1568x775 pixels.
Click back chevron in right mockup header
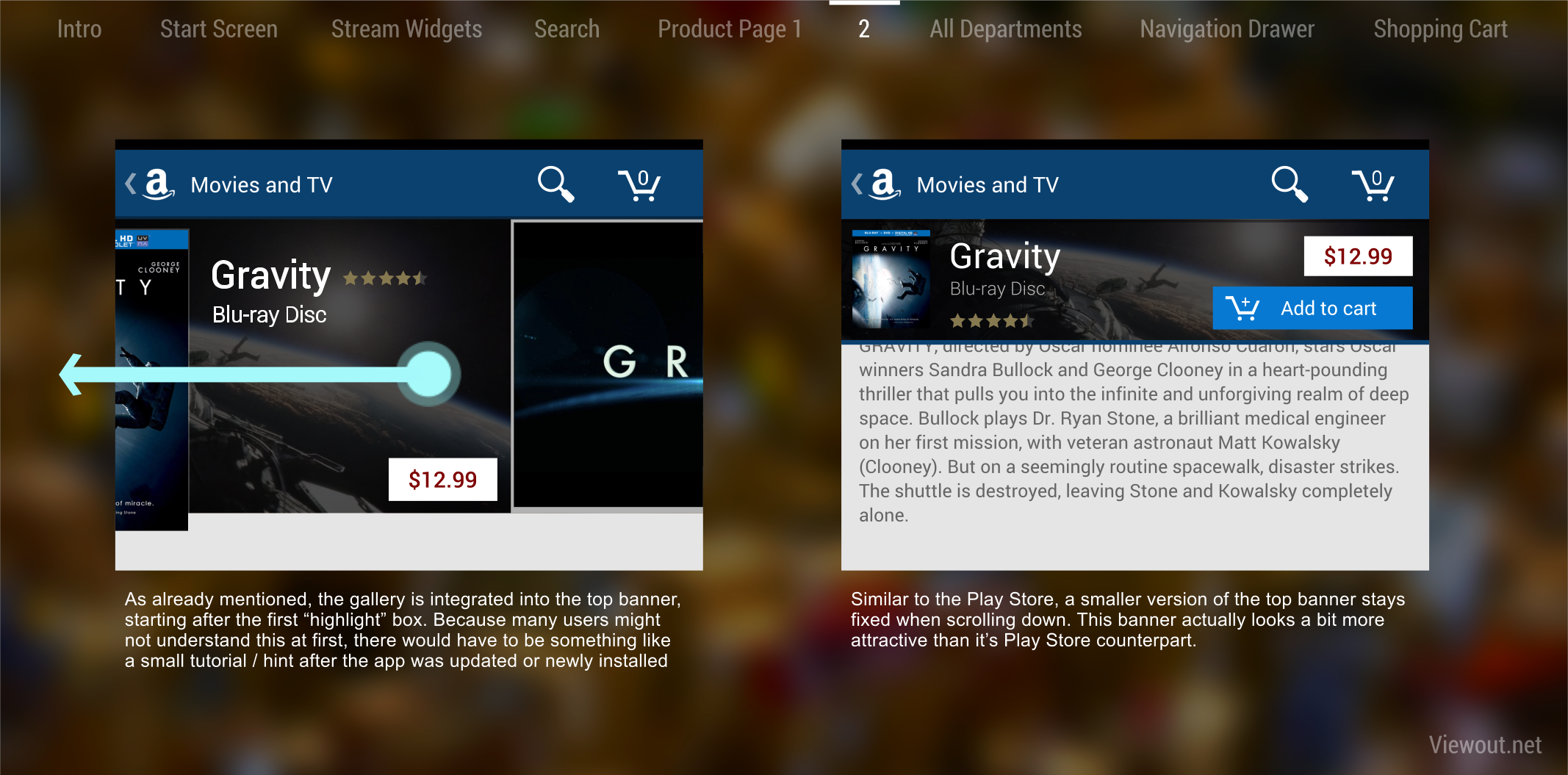point(857,184)
